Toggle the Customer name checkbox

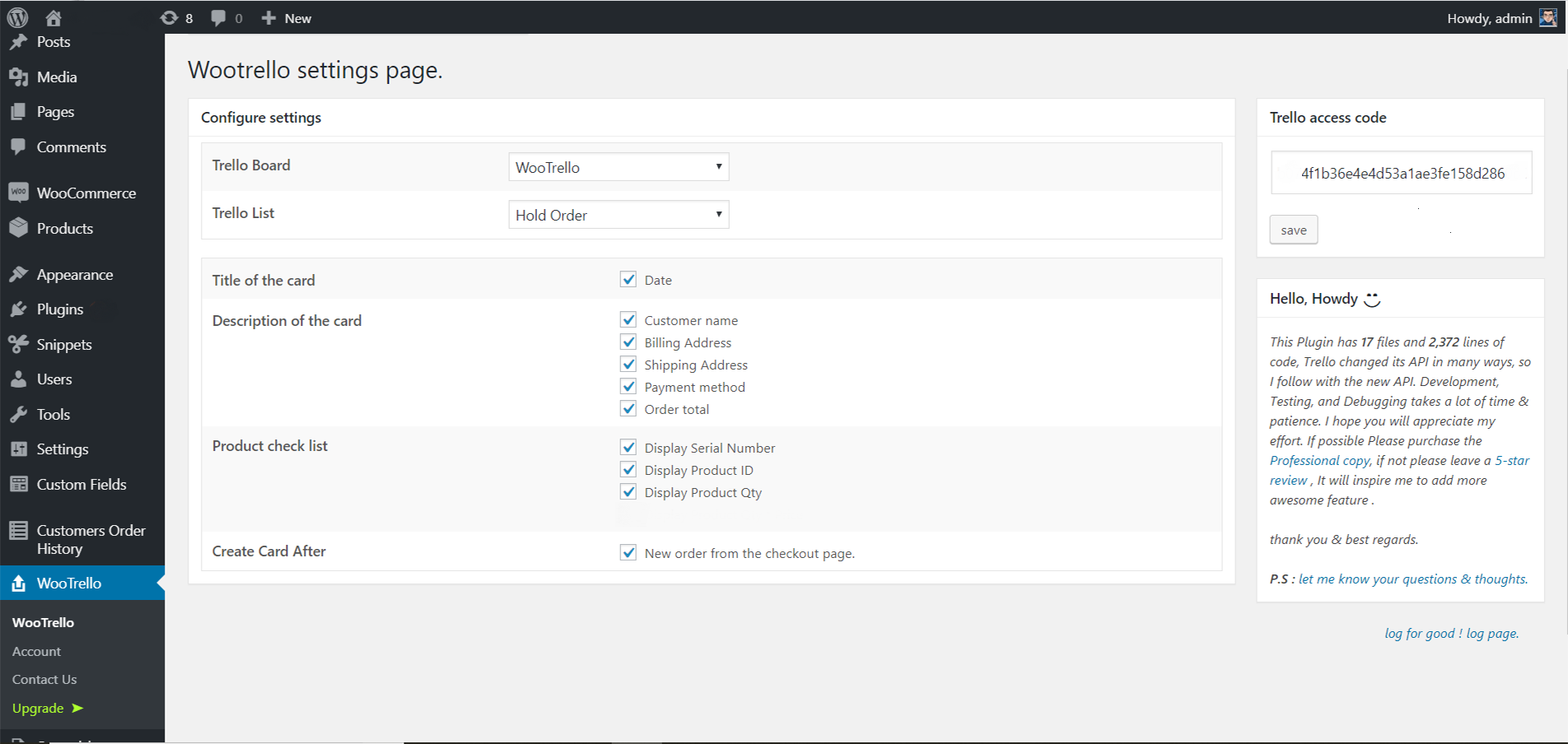point(628,319)
